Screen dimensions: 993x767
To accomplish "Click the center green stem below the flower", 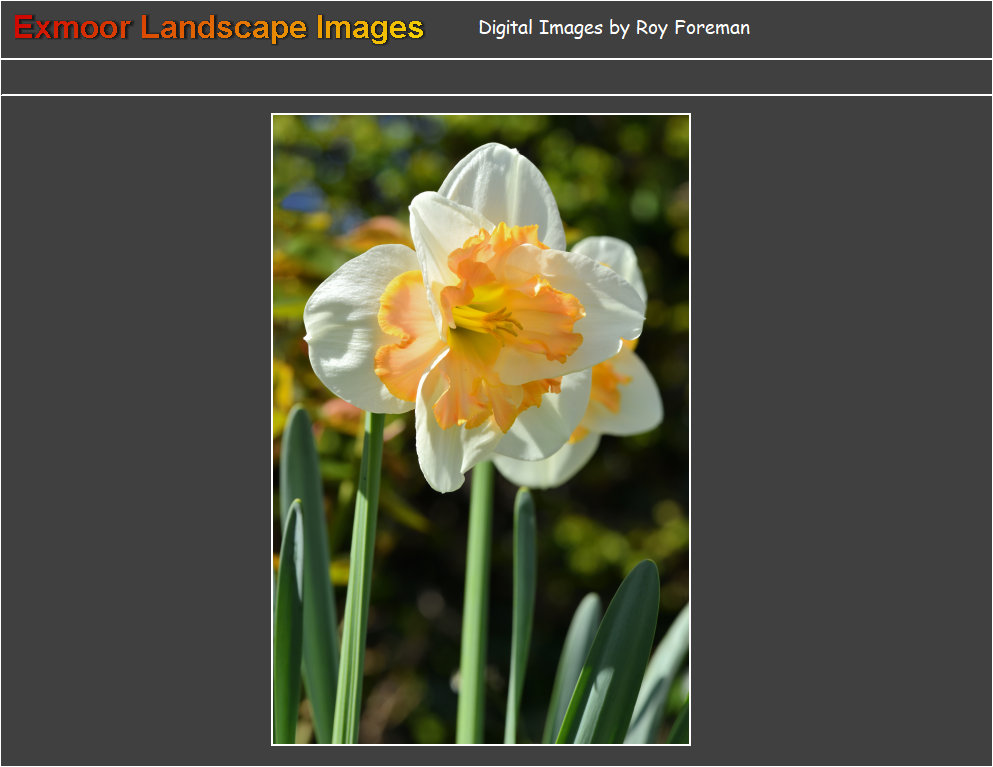I will point(477,600).
